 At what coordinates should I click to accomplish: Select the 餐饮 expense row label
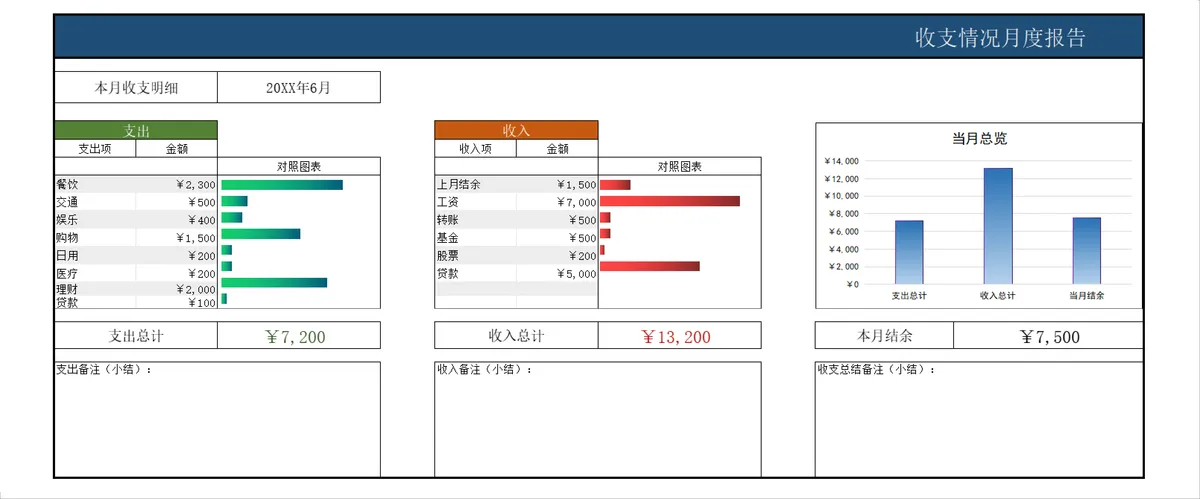coord(67,184)
